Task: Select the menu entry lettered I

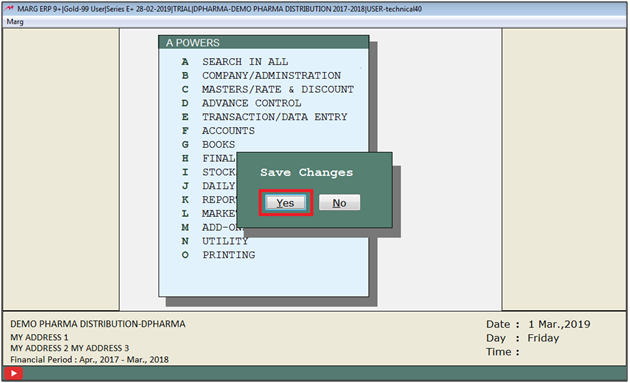Action: [209, 172]
